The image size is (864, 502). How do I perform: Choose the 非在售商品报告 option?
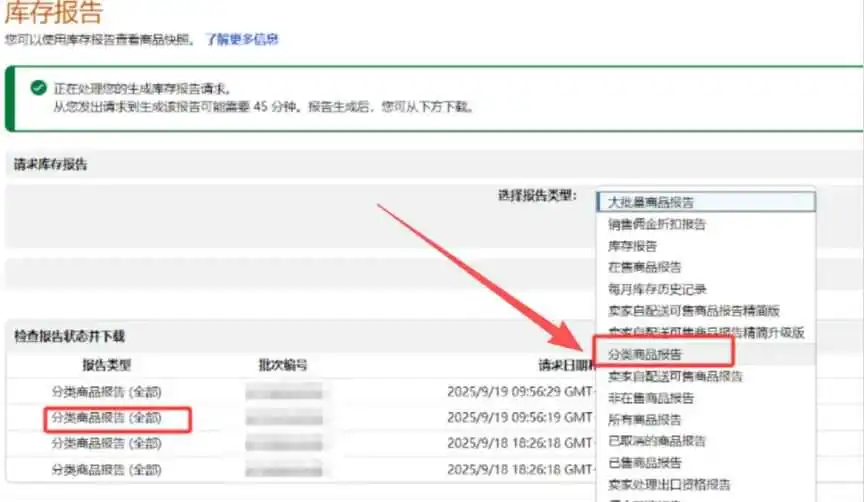pyautogui.click(x=650, y=398)
